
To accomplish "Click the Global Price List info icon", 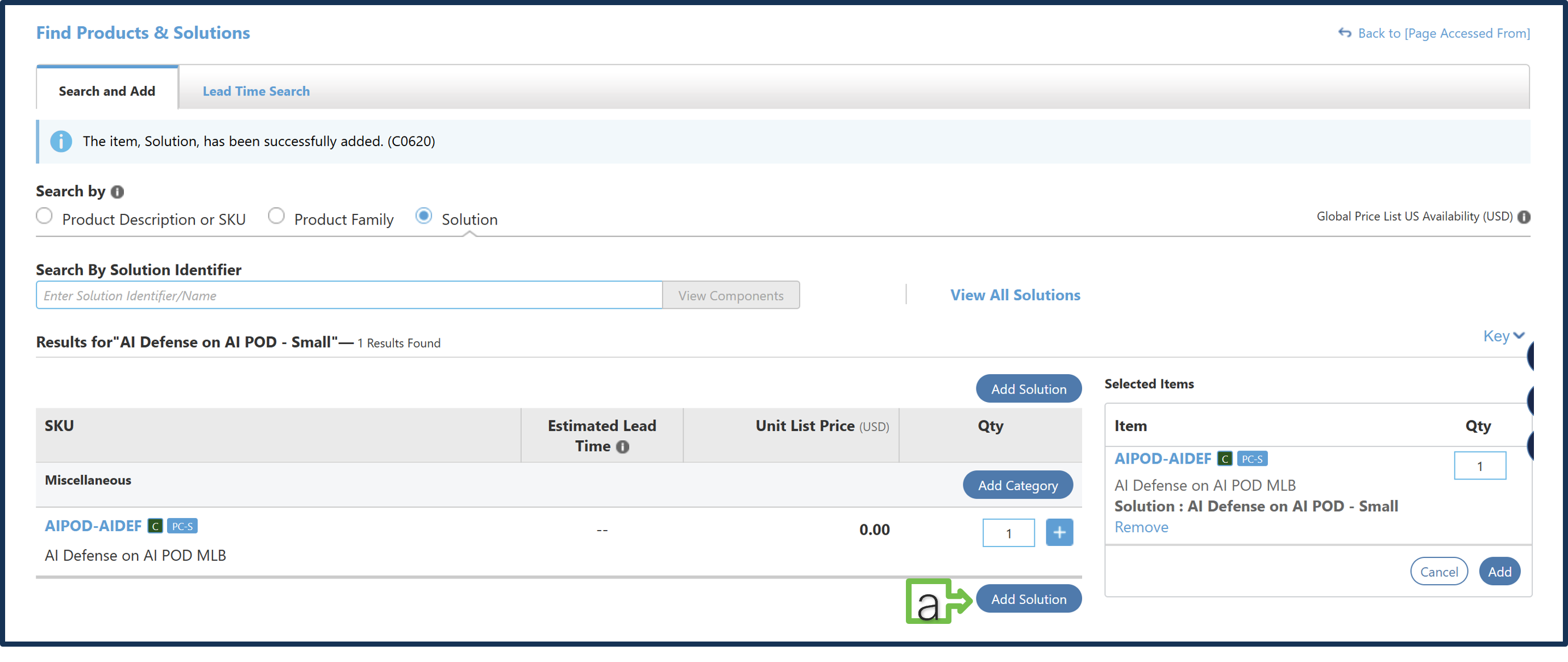I will 1523,217.
